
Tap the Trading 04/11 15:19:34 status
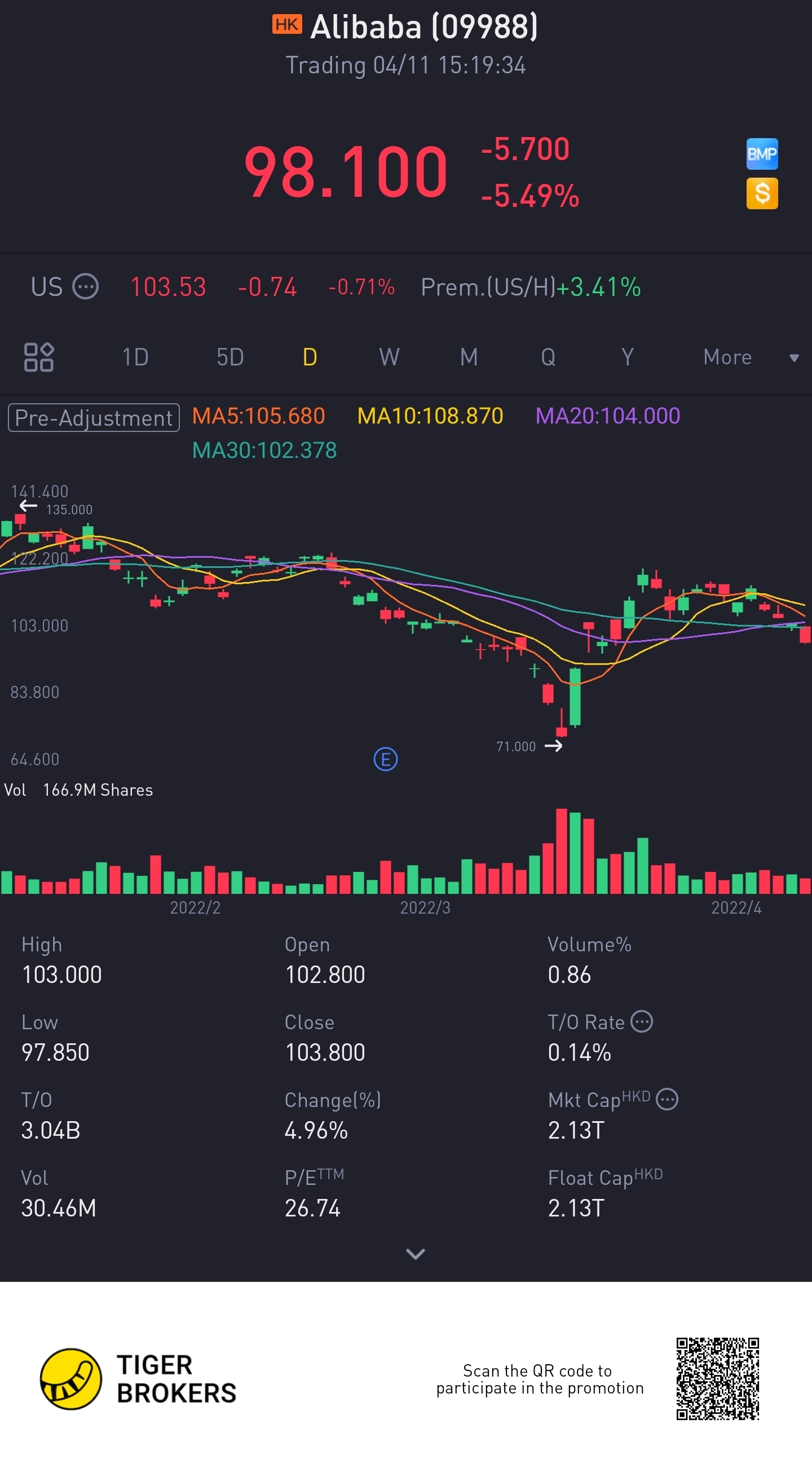(406, 65)
